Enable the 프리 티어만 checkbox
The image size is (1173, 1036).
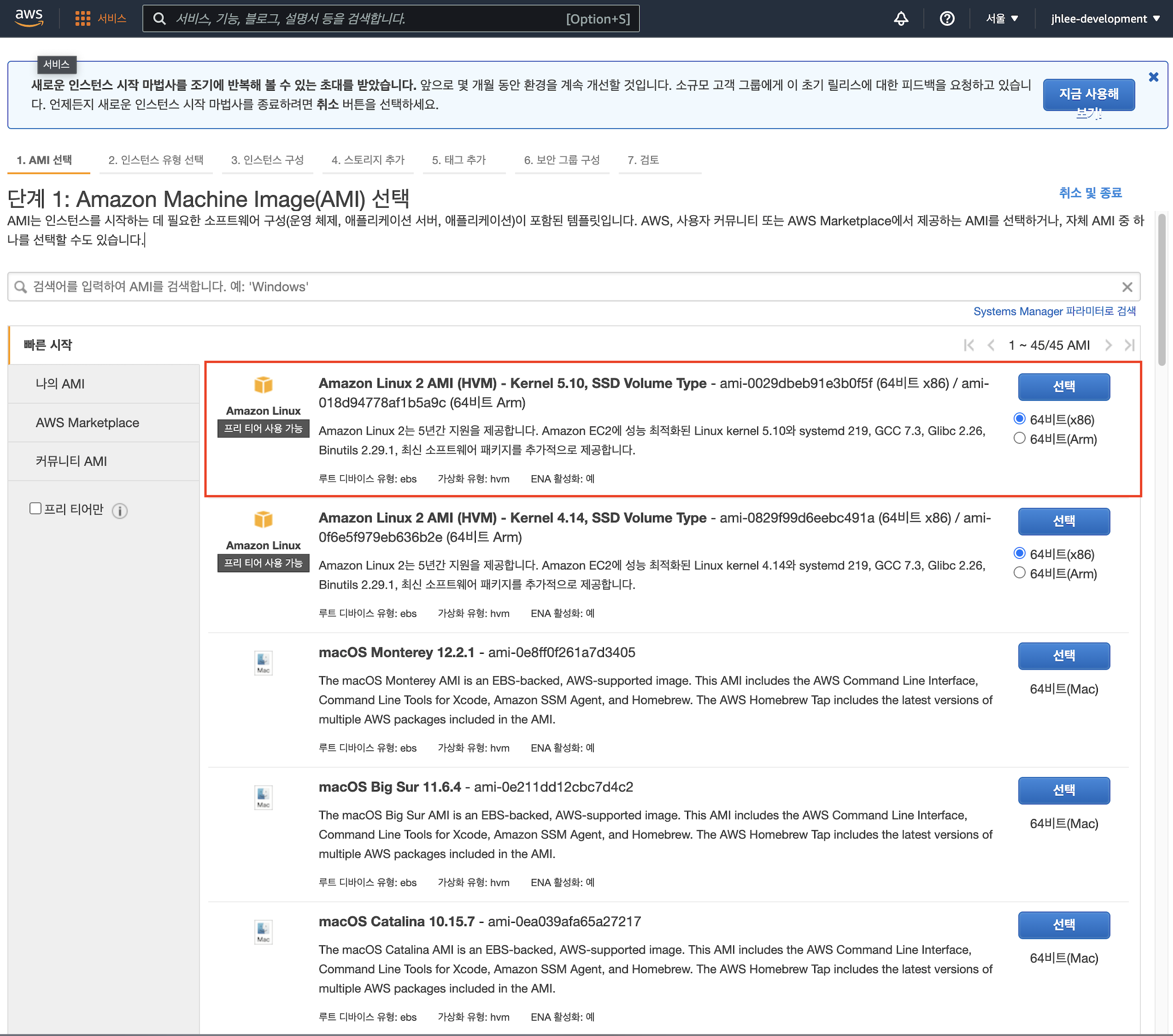[x=35, y=508]
